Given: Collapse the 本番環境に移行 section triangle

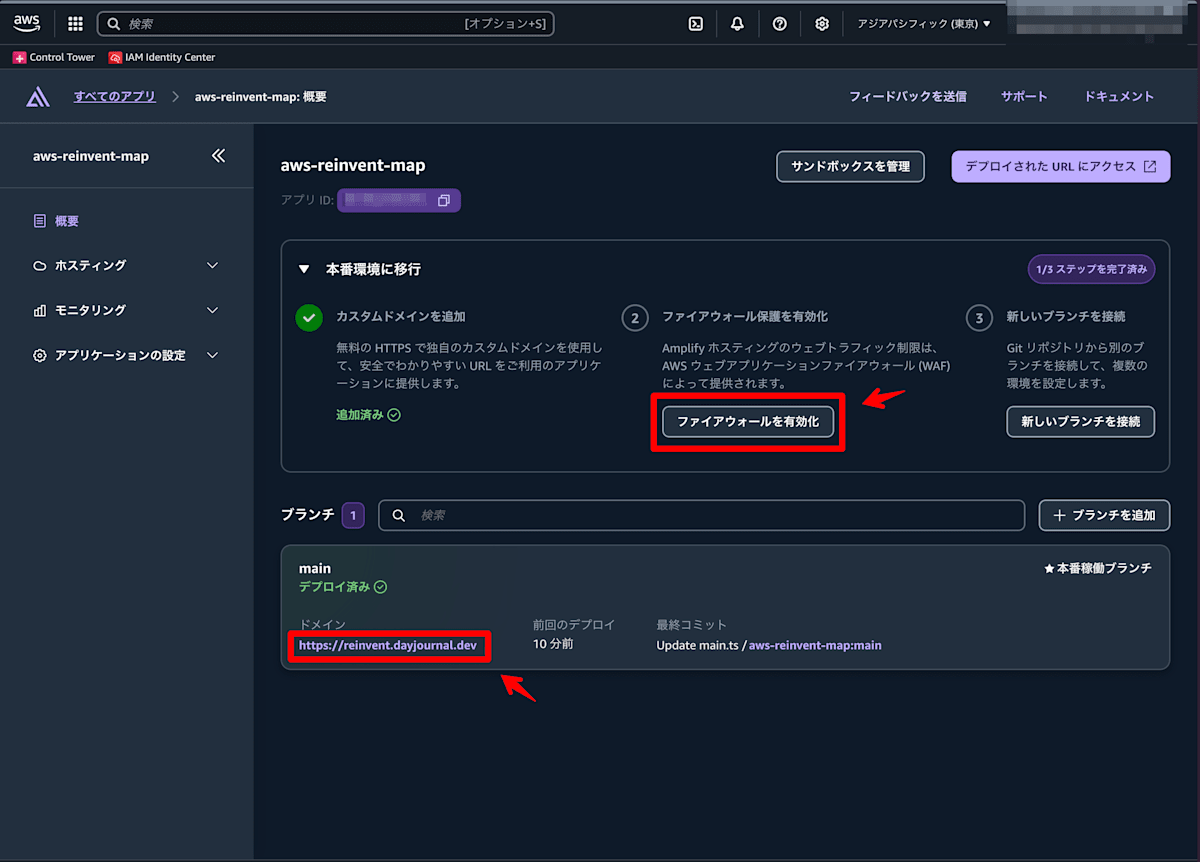Looking at the screenshot, I should pyautogui.click(x=304, y=270).
